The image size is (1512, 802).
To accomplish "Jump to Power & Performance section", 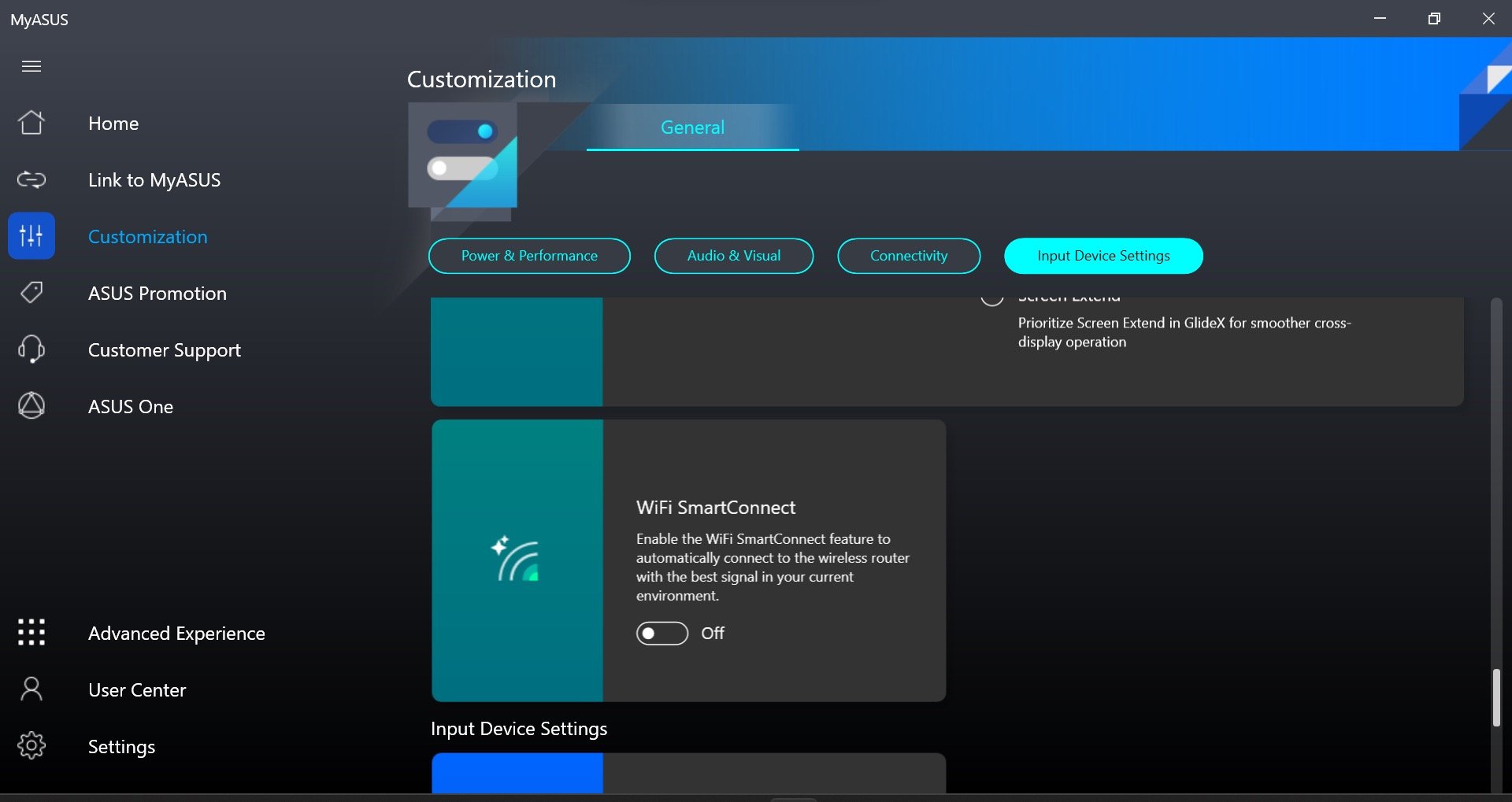I will 529,256.
